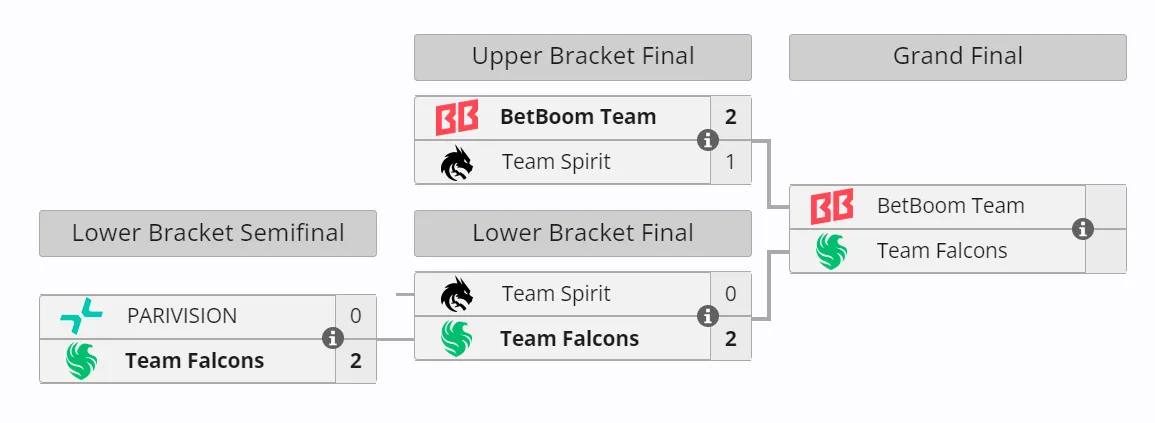The height and width of the screenshot is (423, 1155).
Task: Open Team Falcons in Lower Bracket Final
Action: [569, 339]
